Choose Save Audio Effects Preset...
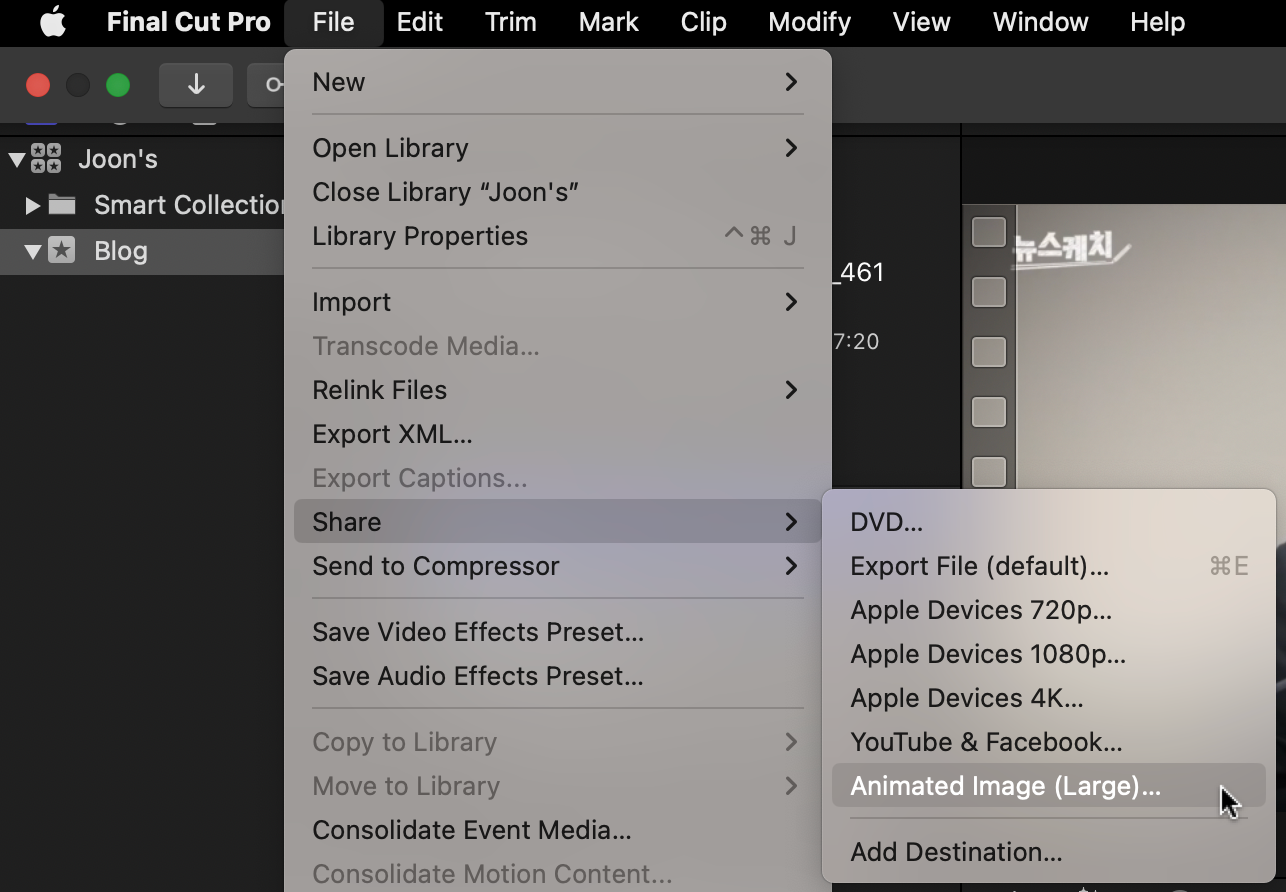The height and width of the screenshot is (892, 1286). click(558, 676)
